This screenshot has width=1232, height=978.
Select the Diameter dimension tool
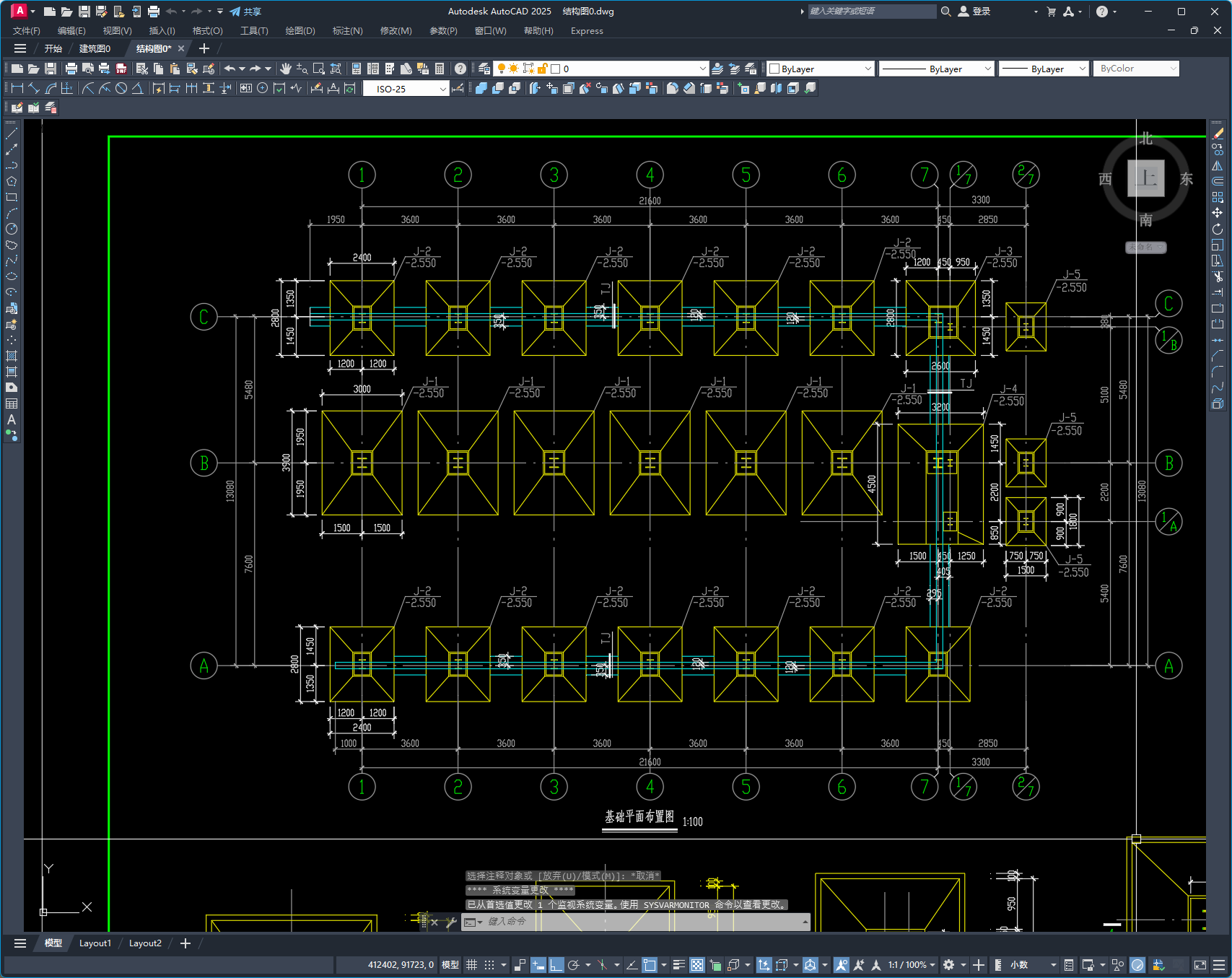click(121, 88)
